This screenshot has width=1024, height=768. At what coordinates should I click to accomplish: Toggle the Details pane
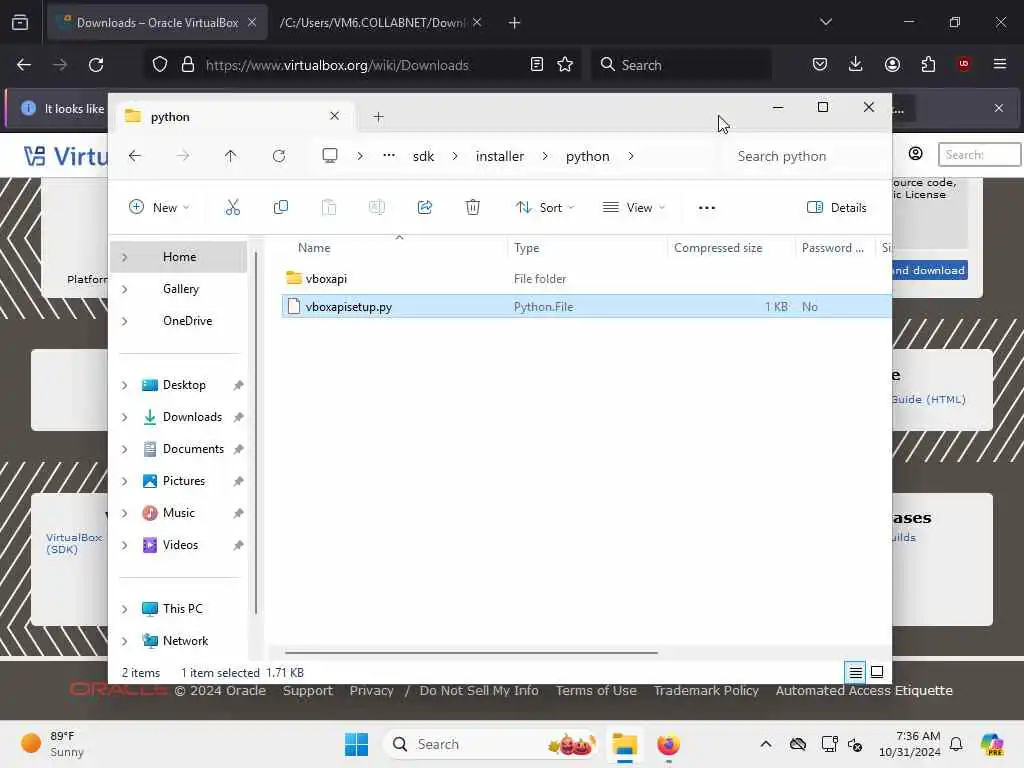point(837,208)
